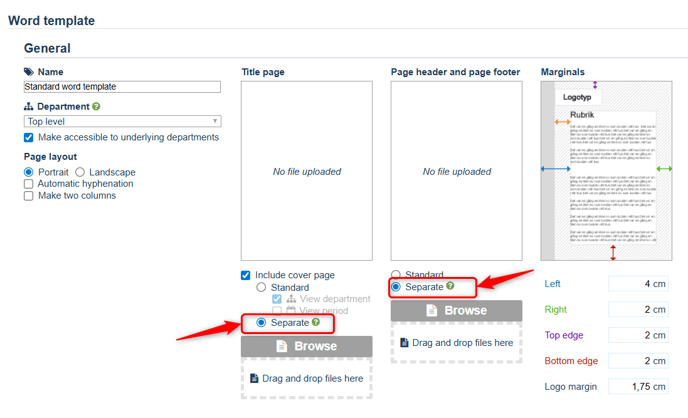The width and height of the screenshot is (688, 418).
Task: Click the help icon beside header footer Separate
Action: pos(450,287)
